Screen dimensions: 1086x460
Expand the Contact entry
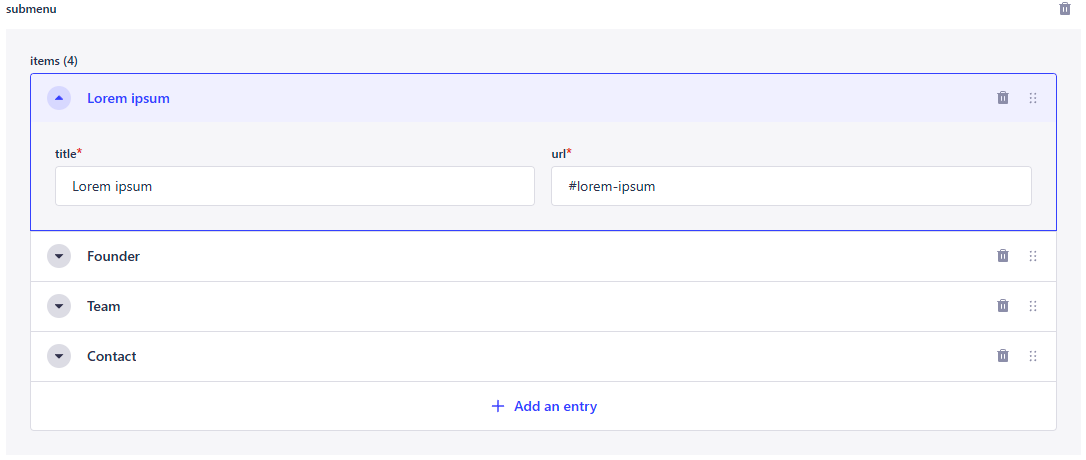click(x=59, y=356)
